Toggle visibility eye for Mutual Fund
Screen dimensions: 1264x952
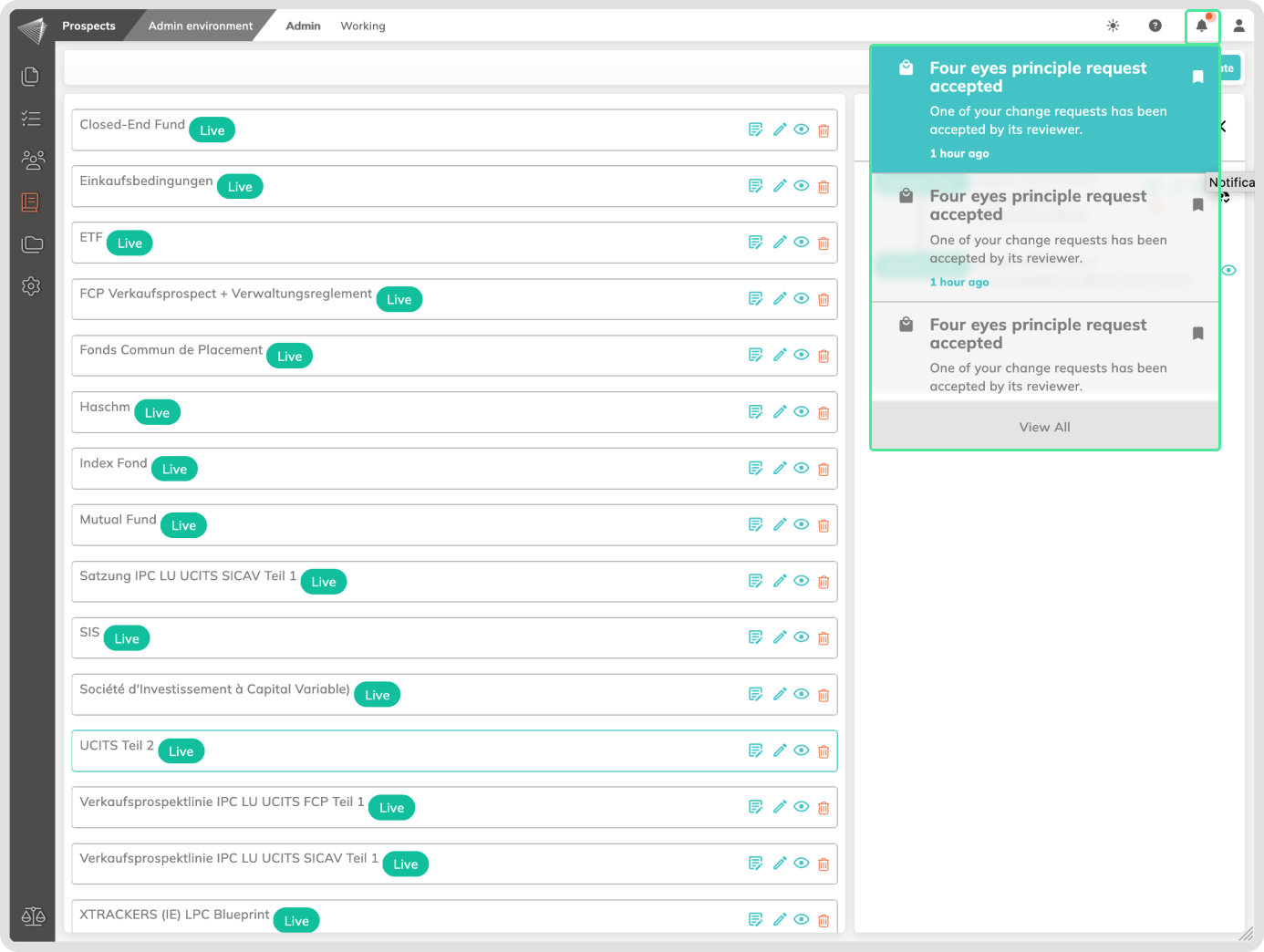coord(802,524)
